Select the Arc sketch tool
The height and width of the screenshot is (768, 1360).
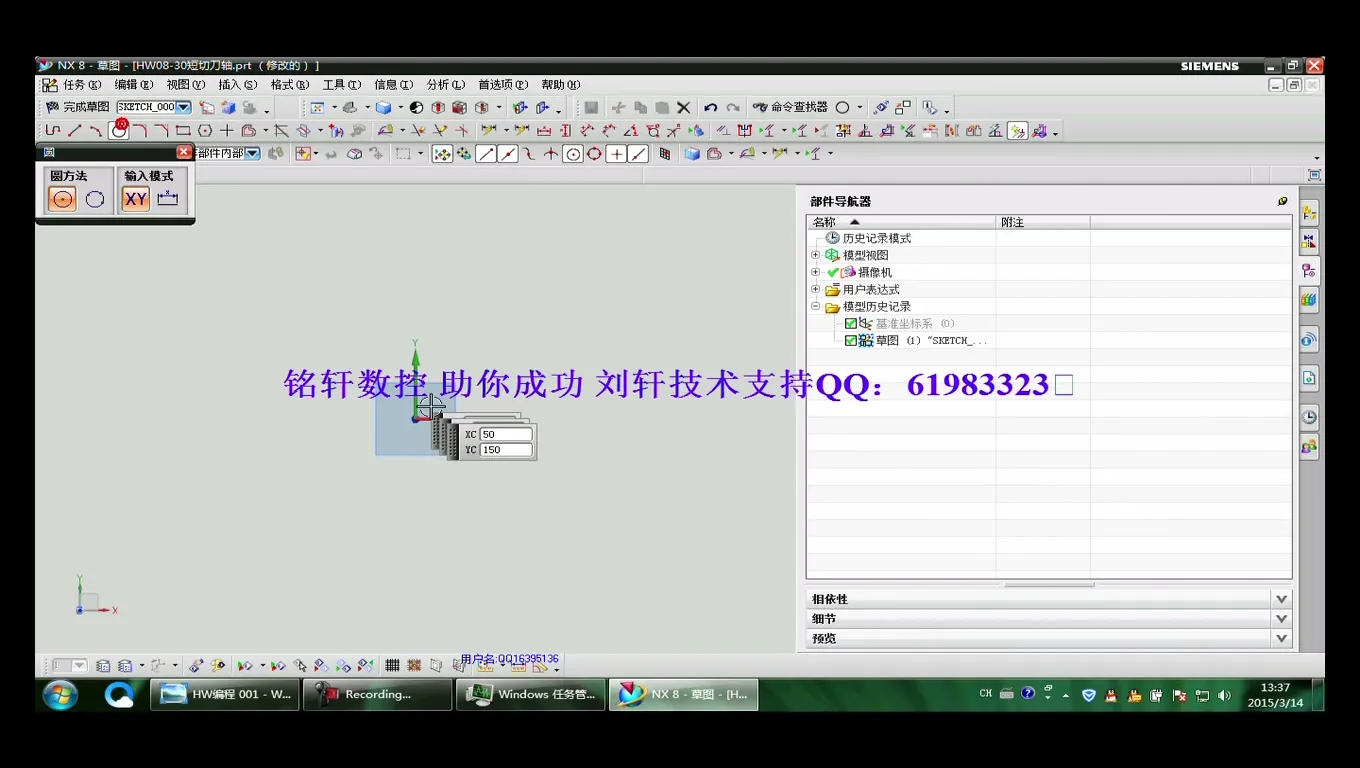point(96,130)
